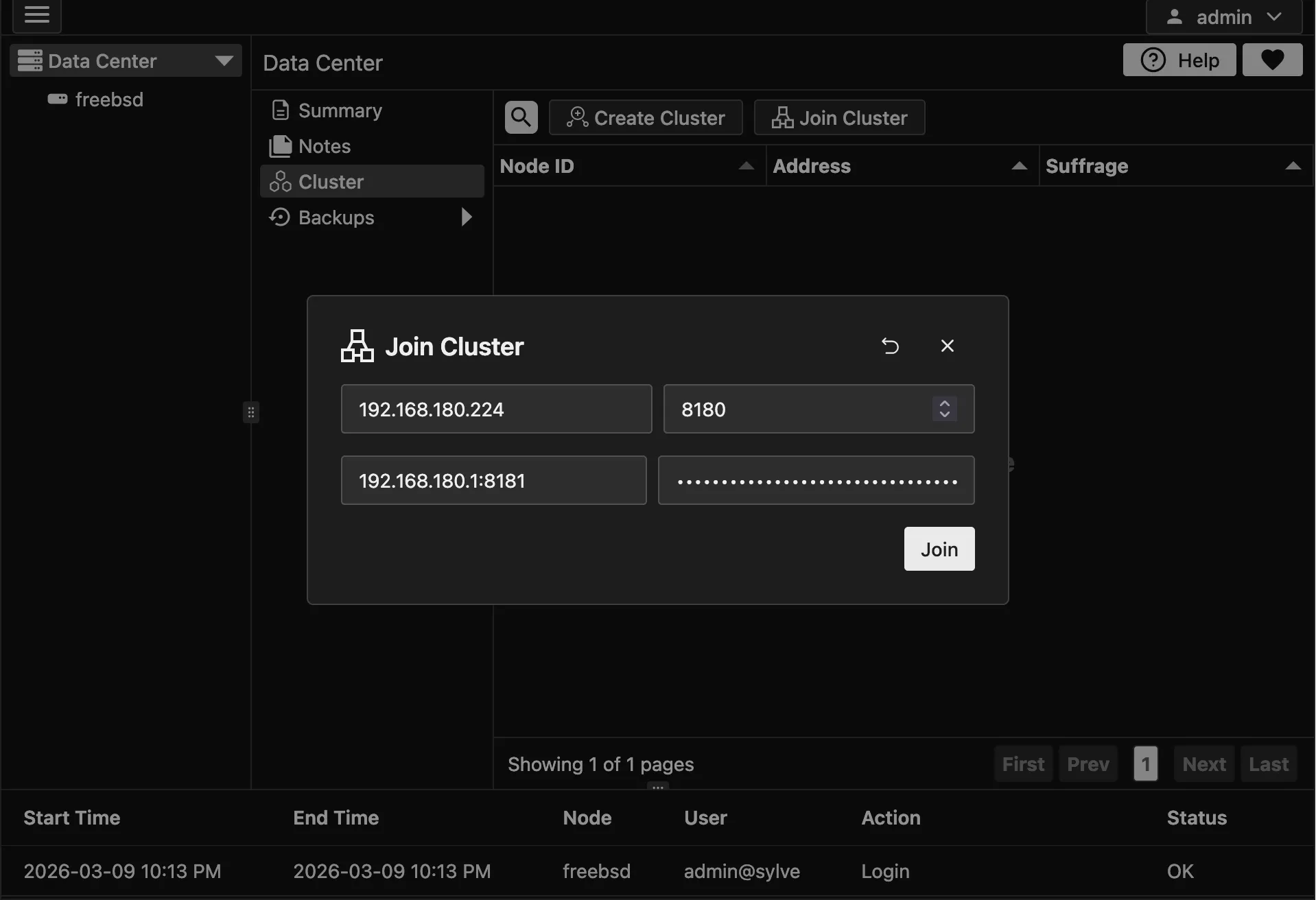Open Notes via its document icon
The image size is (1316, 900).
tap(281, 145)
